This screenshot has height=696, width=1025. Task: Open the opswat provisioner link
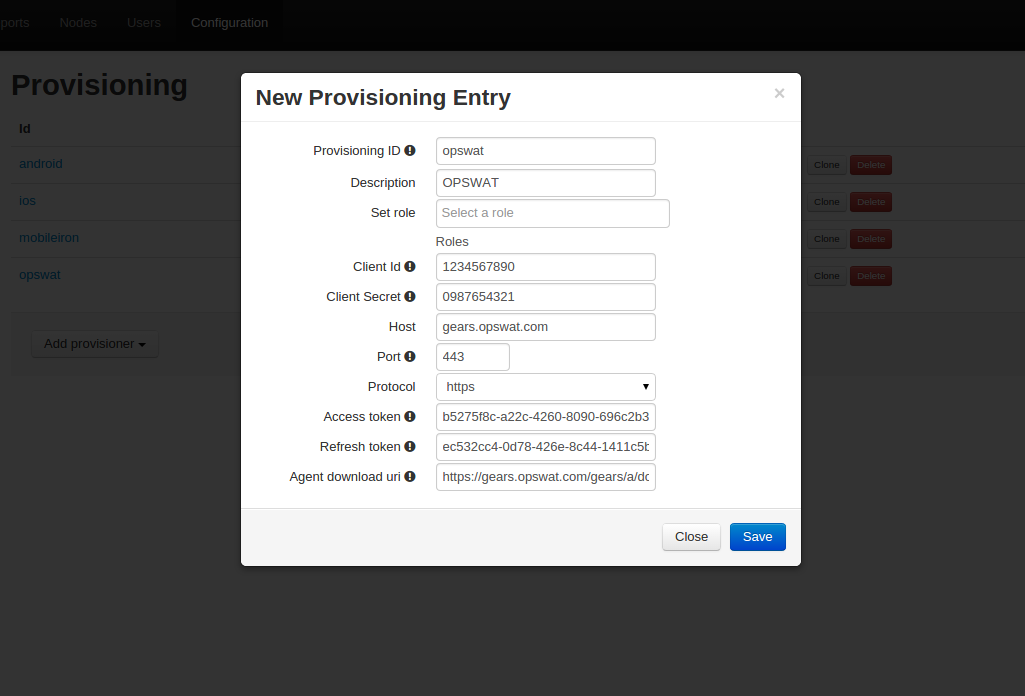coord(40,275)
